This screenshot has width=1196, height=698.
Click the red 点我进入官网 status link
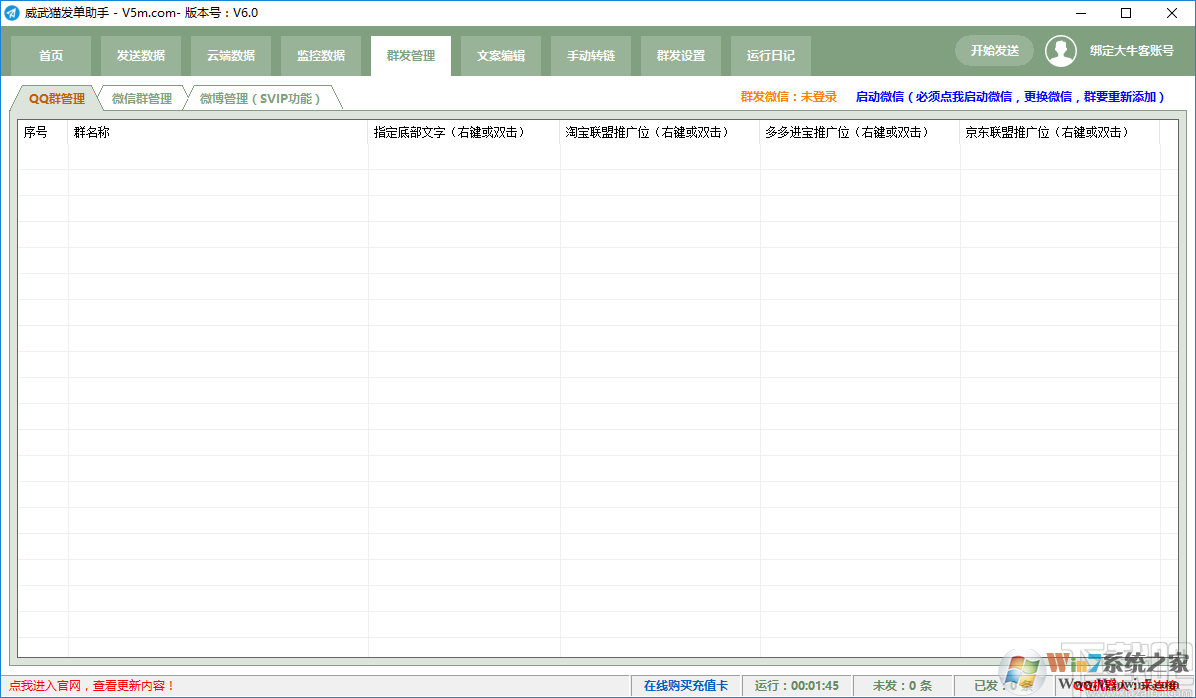coord(92,686)
